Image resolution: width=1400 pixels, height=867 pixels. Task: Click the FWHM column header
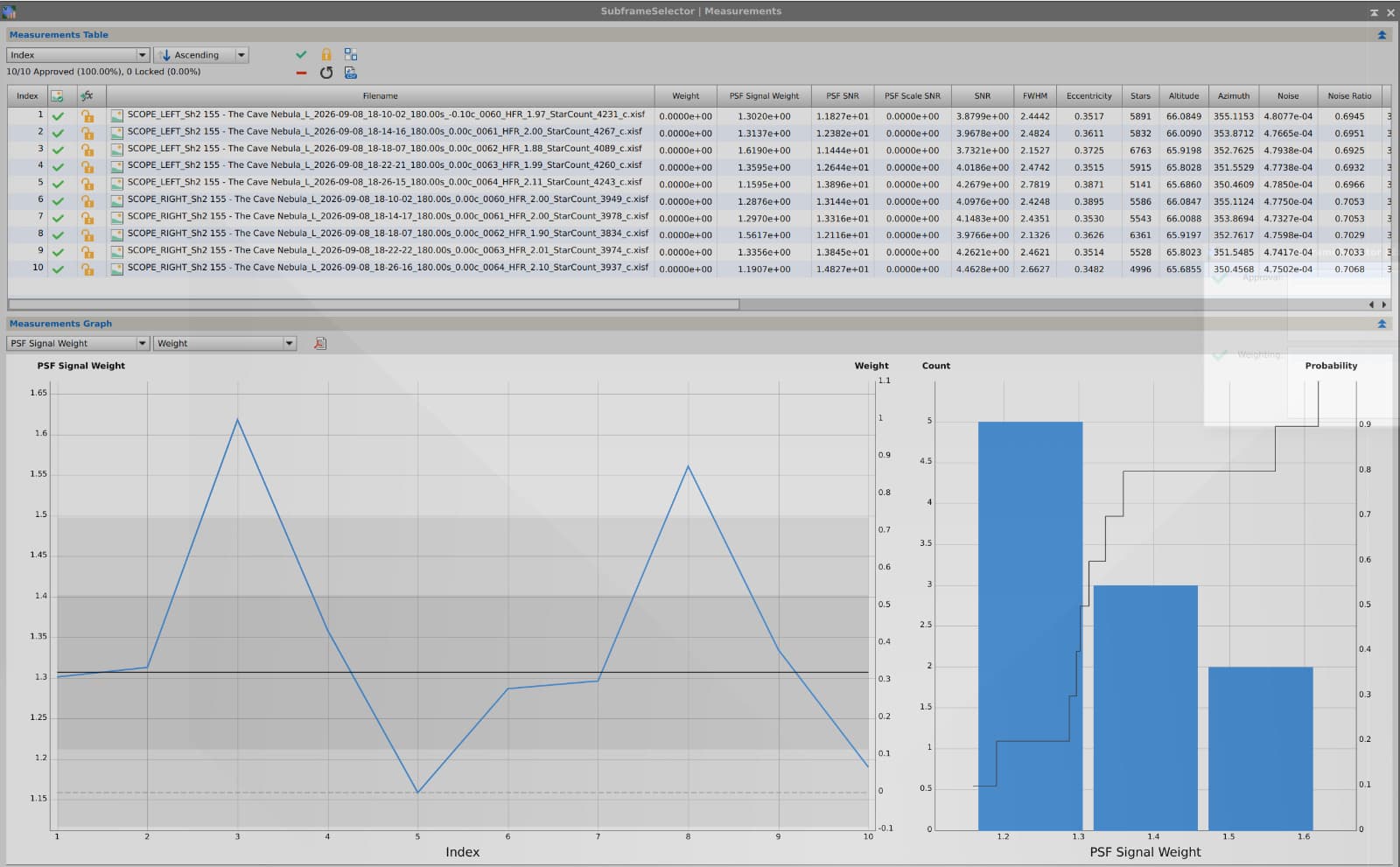[x=1034, y=96]
